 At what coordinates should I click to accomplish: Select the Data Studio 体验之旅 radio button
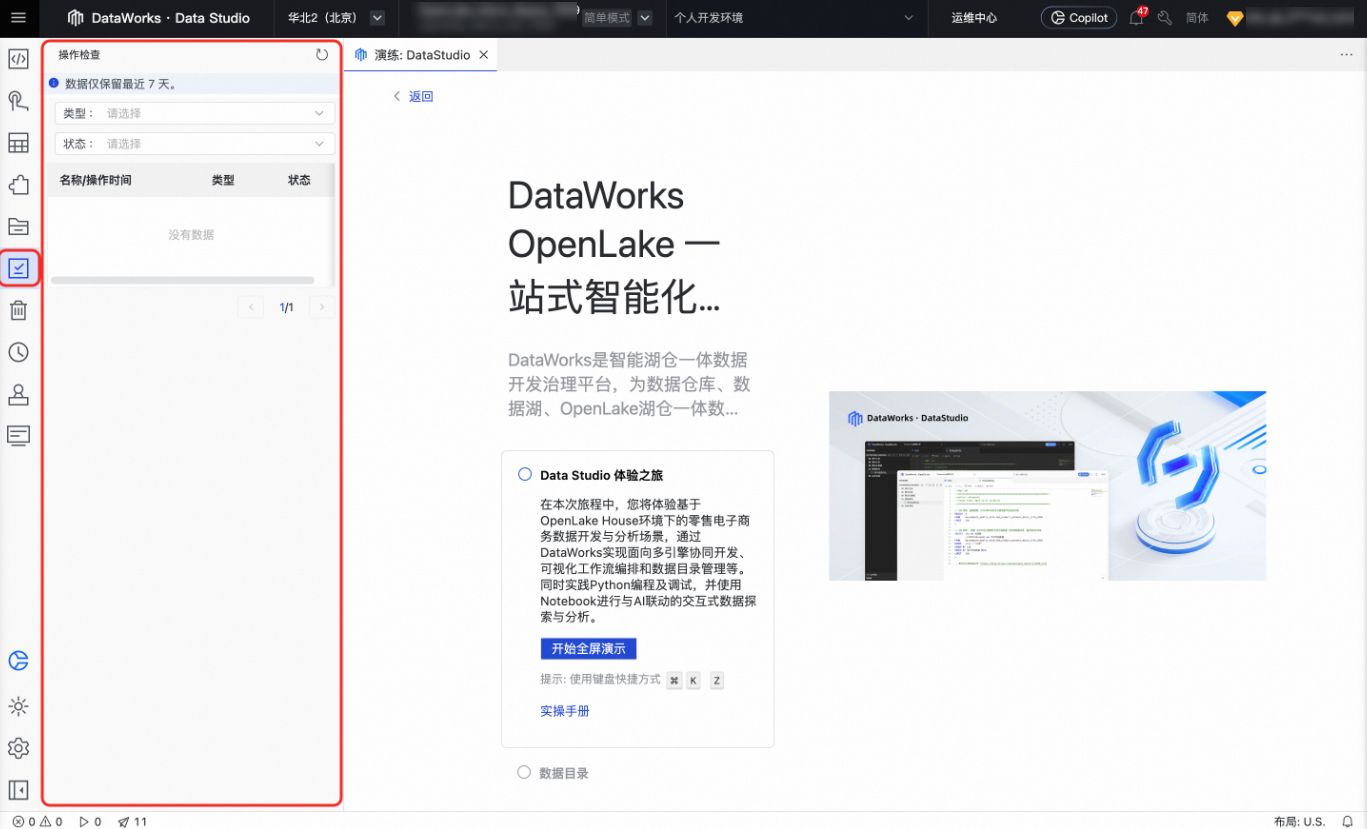click(x=524, y=474)
